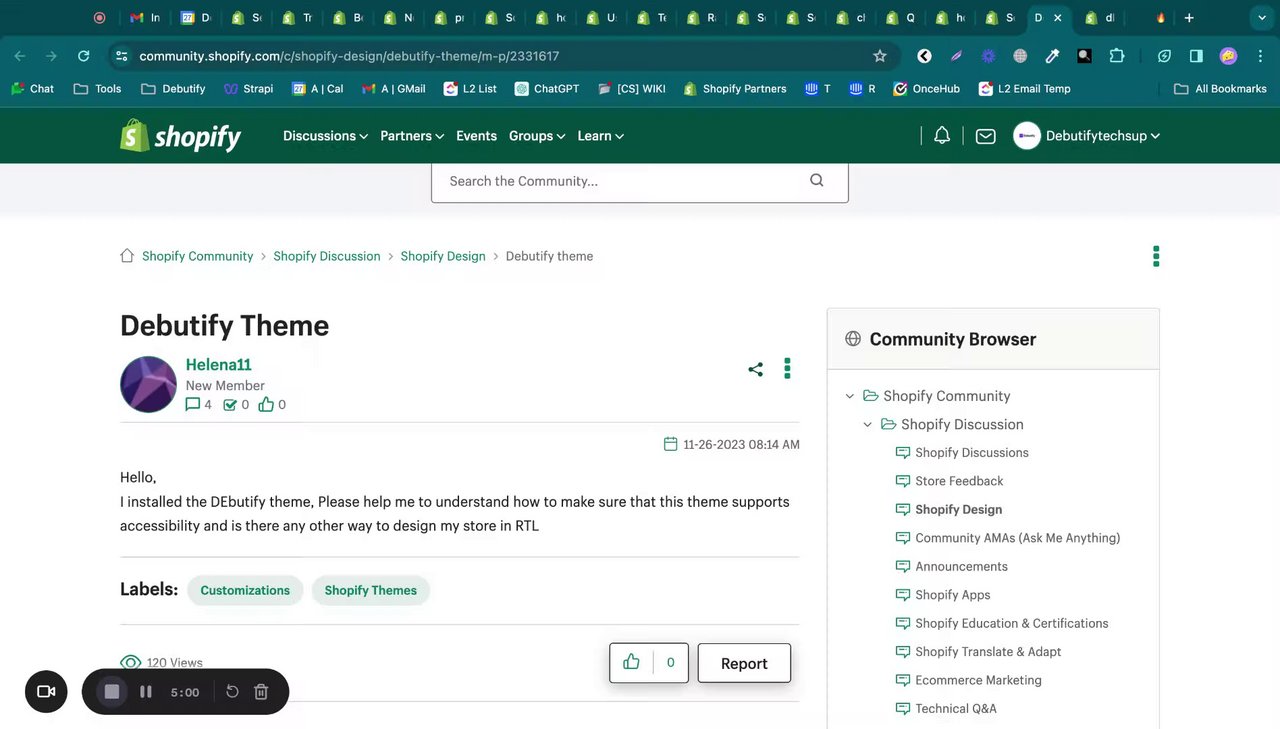The image size is (1280, 729).
Task: Pause the screen recording
Action: point(146,692)
